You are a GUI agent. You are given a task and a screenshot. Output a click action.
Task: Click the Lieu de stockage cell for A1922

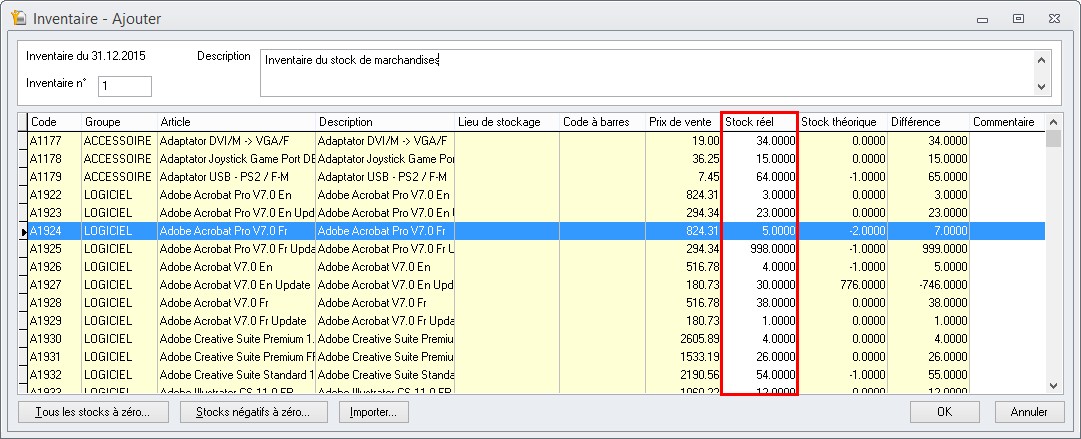click(507, 195)
